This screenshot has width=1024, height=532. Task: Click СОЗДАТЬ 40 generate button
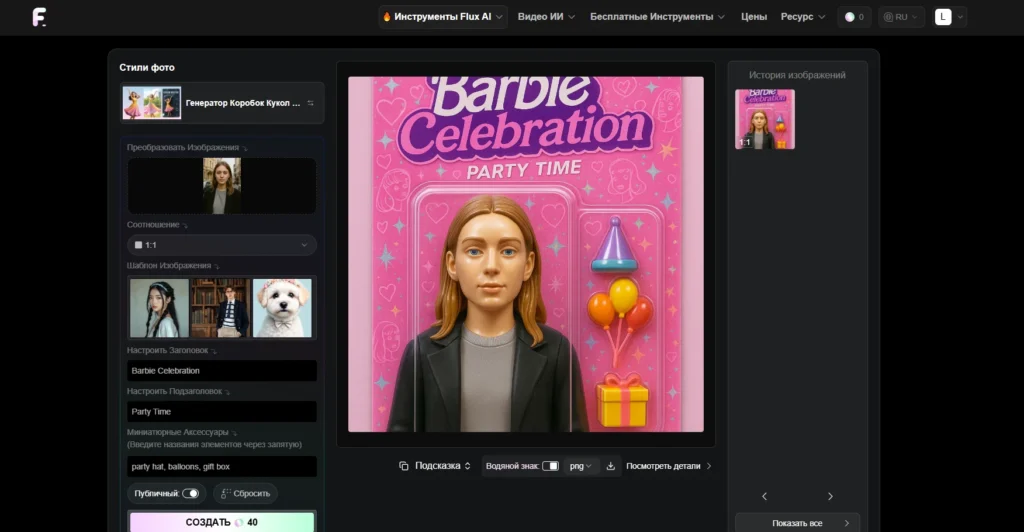222,522
